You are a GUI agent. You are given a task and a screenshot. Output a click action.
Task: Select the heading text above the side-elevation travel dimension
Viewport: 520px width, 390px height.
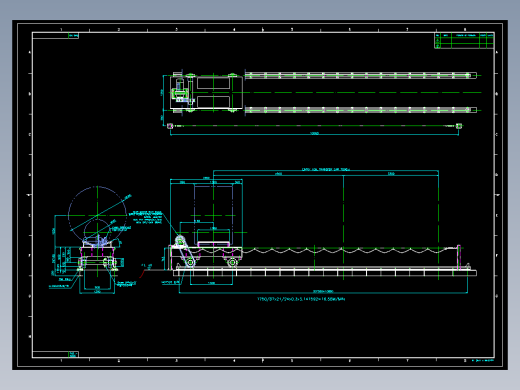point(326,169)
